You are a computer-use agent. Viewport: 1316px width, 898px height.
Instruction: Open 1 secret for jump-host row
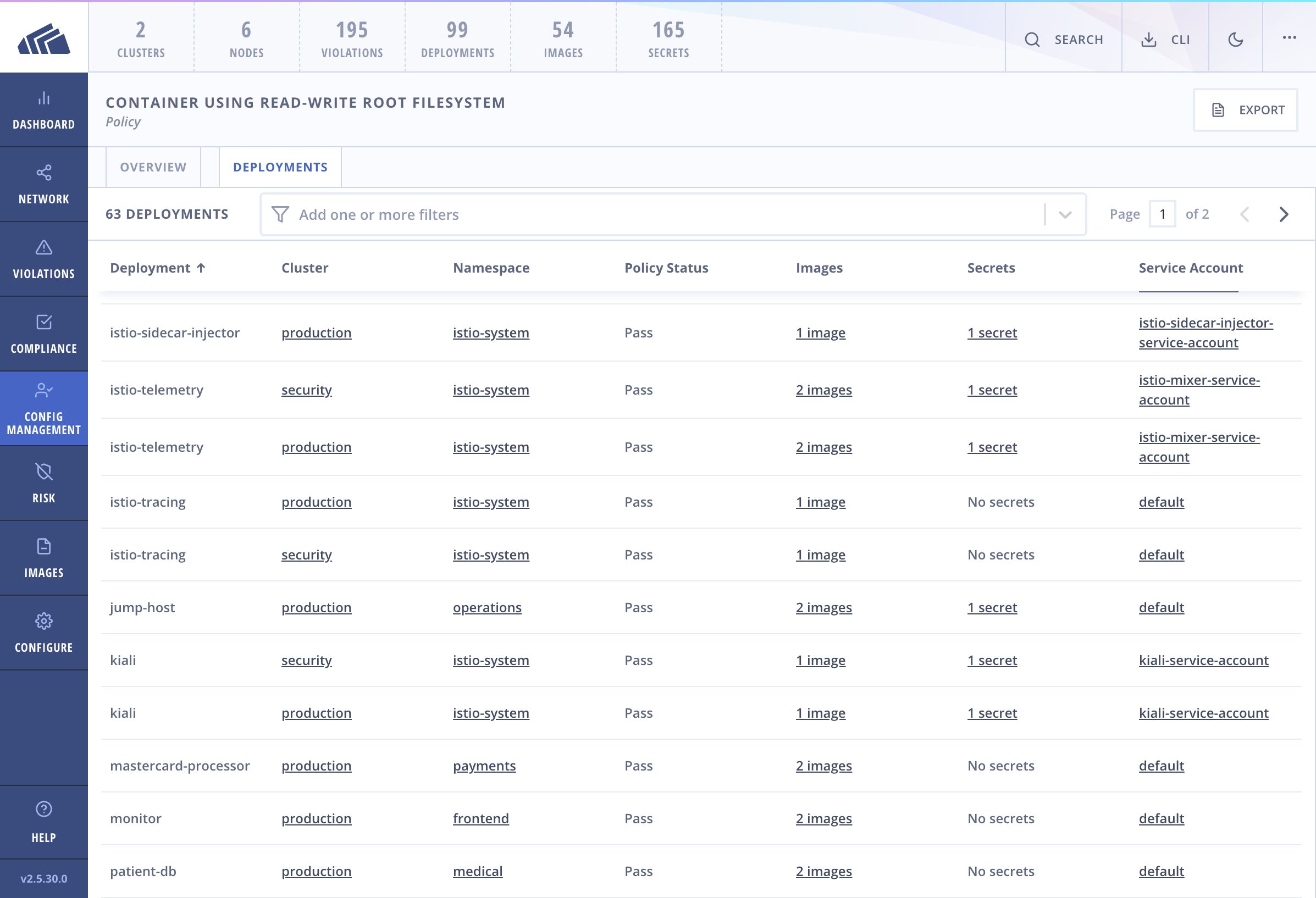tap(992, 607)
